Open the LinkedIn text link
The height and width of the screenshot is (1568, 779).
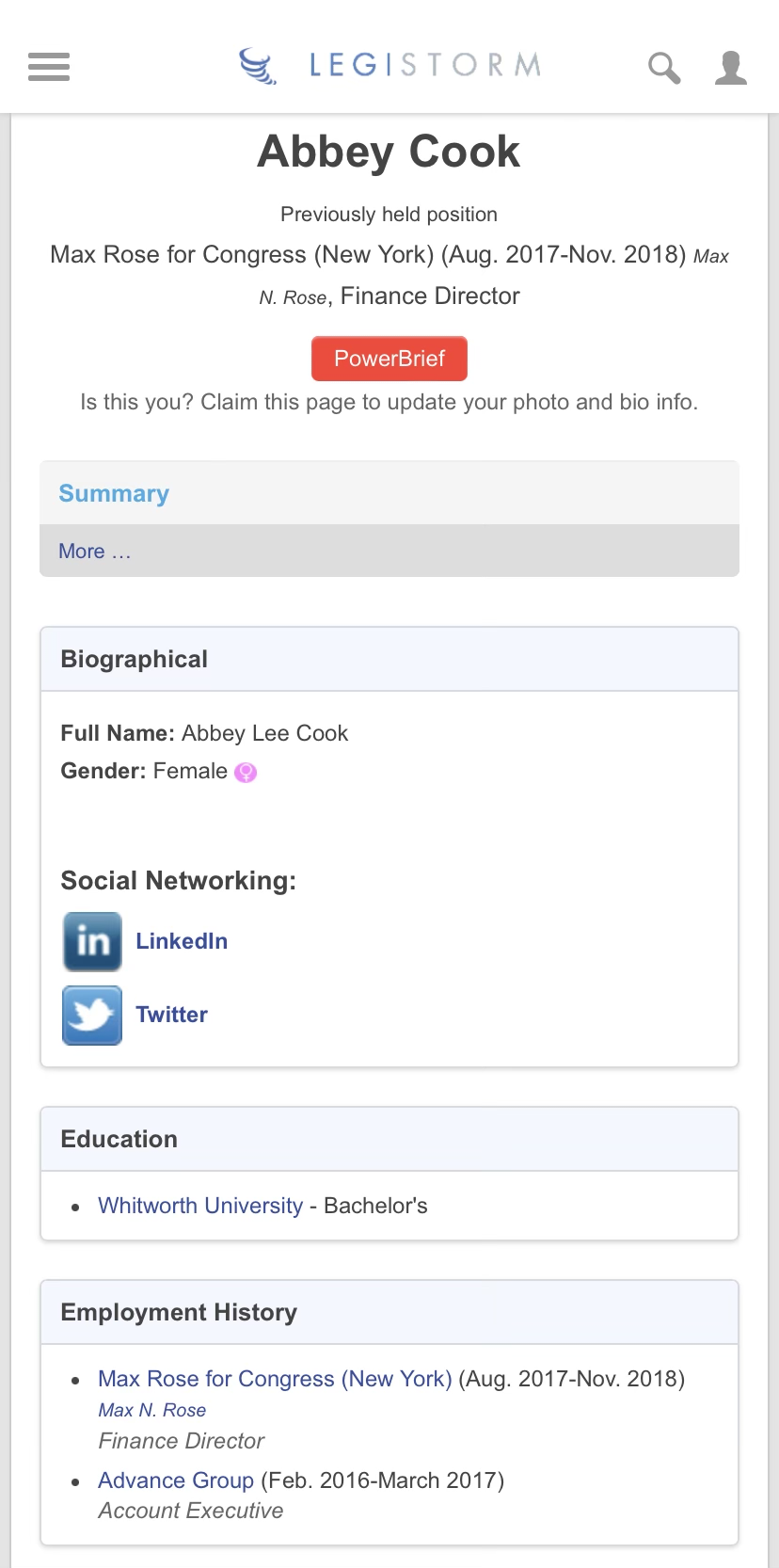click(x=182, y=941)
